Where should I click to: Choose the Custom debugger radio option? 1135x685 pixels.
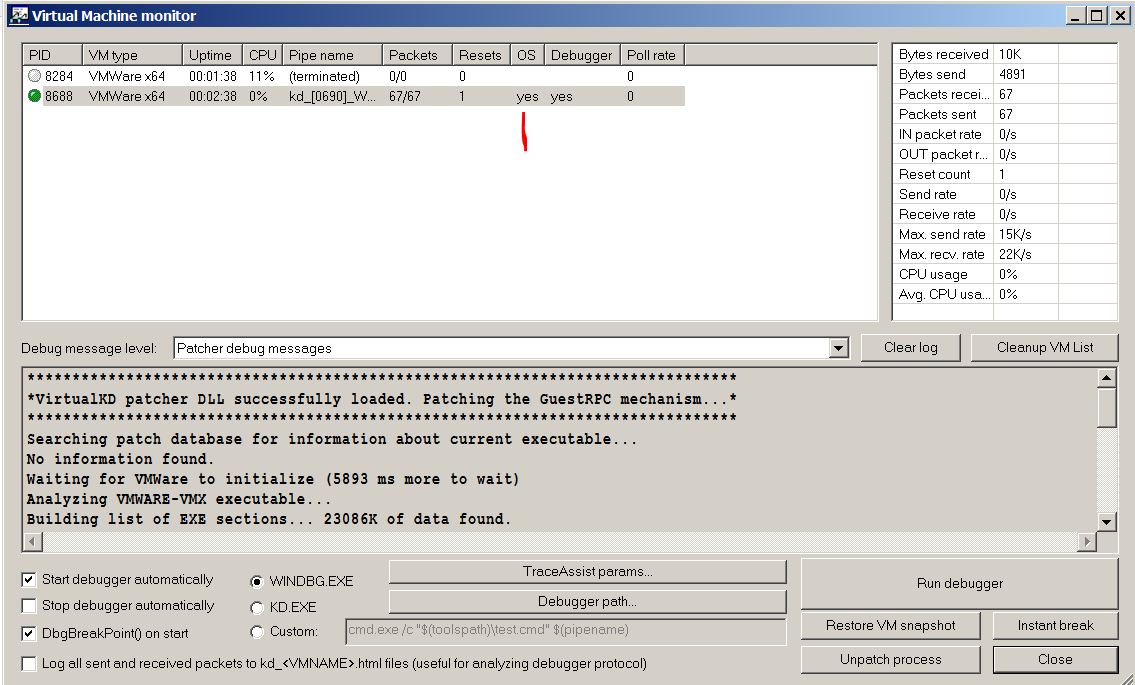(258, 632)
